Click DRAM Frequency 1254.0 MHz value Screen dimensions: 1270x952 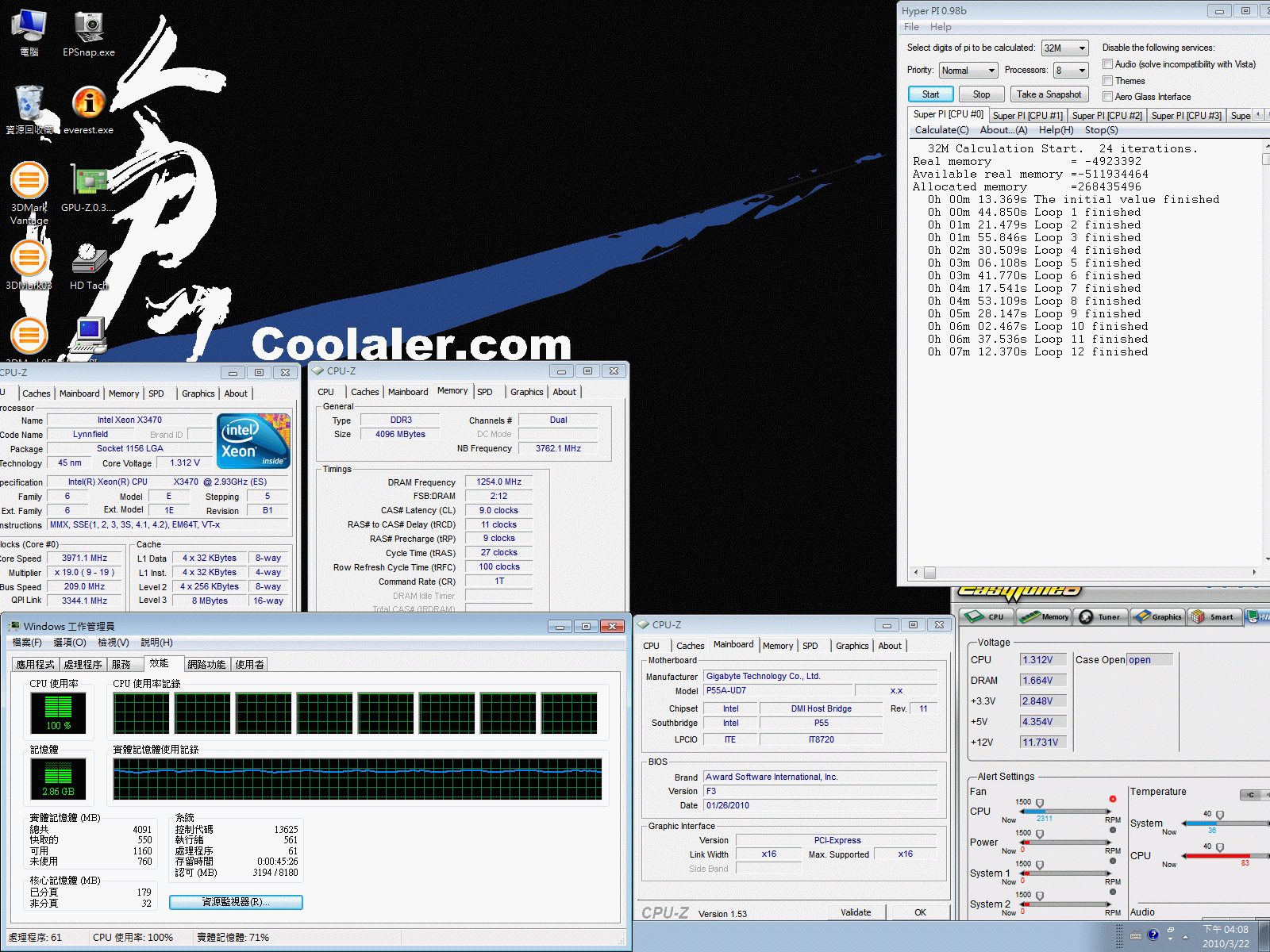tap(498, 482)
